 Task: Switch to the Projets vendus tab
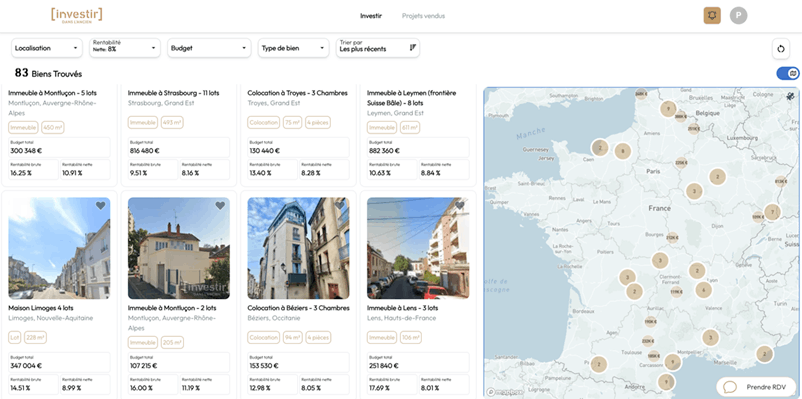424,16
